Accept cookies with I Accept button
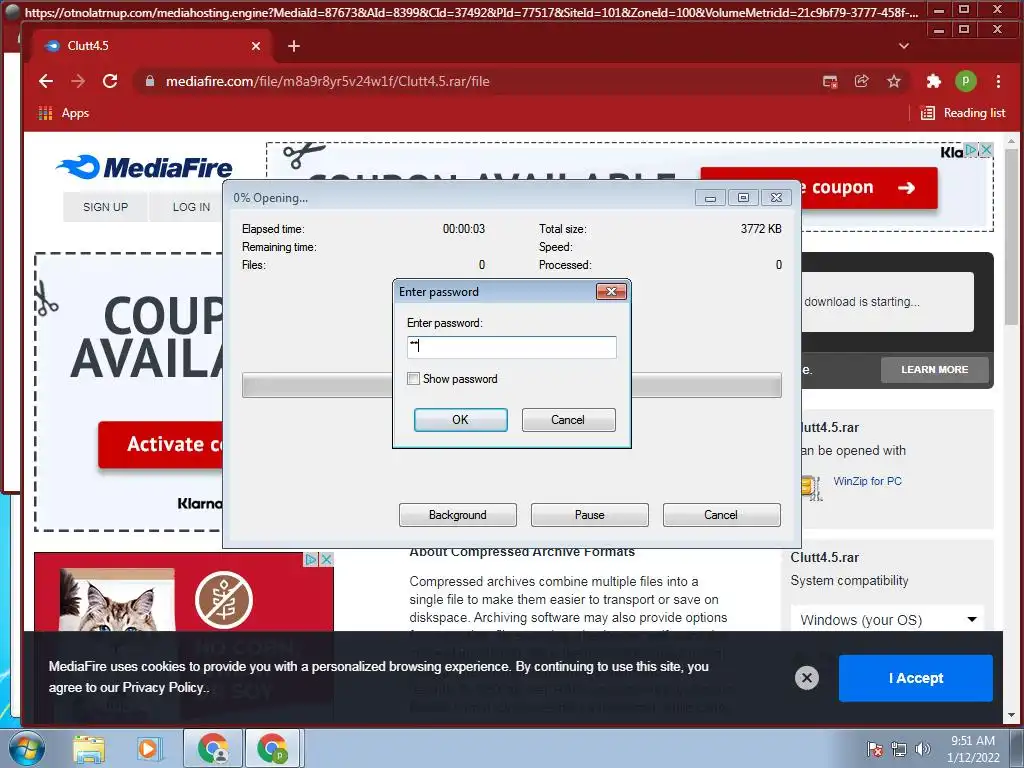The image size is (1024, 768). click(x=916, y=678)
